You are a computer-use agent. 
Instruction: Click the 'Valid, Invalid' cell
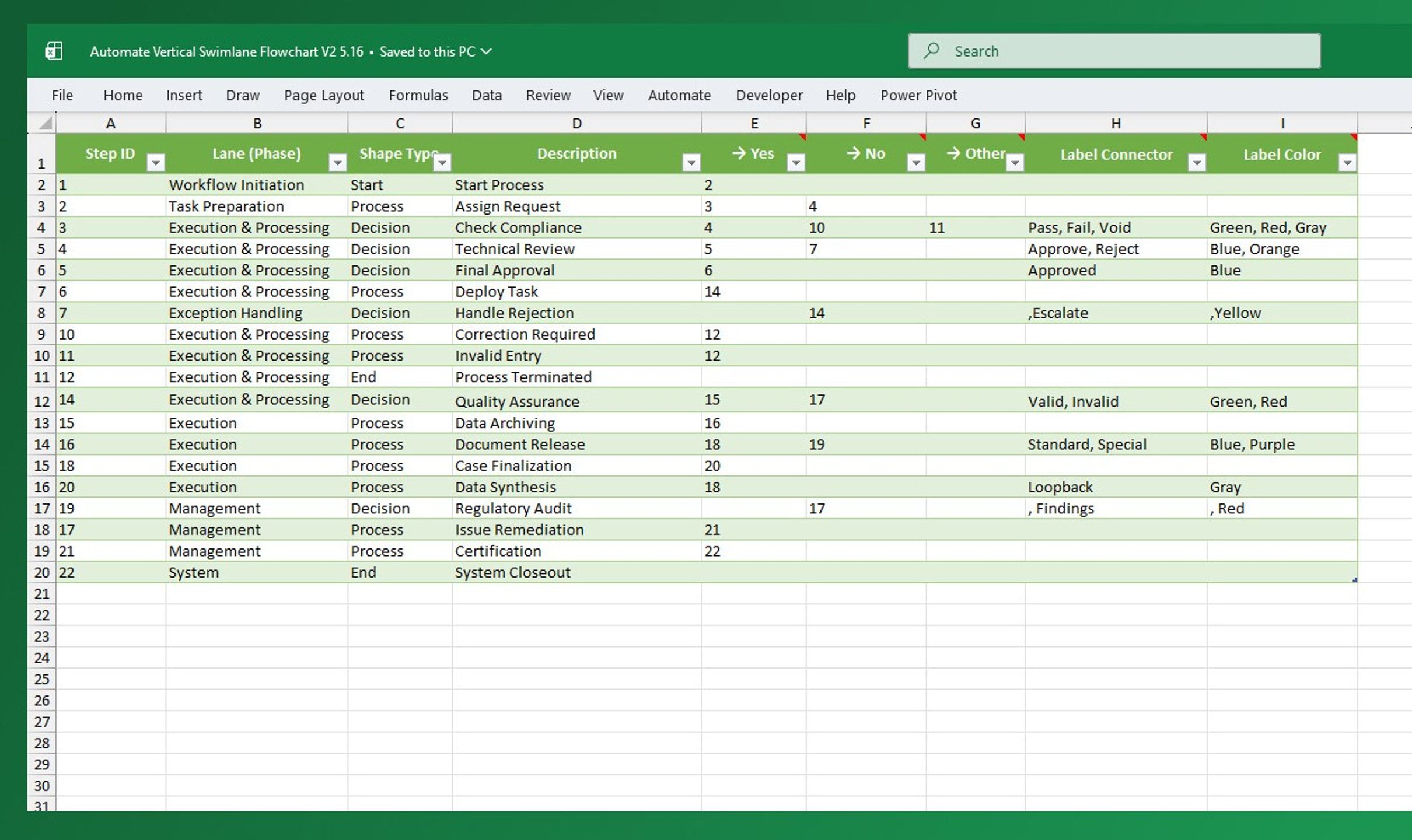(1116, 400)
